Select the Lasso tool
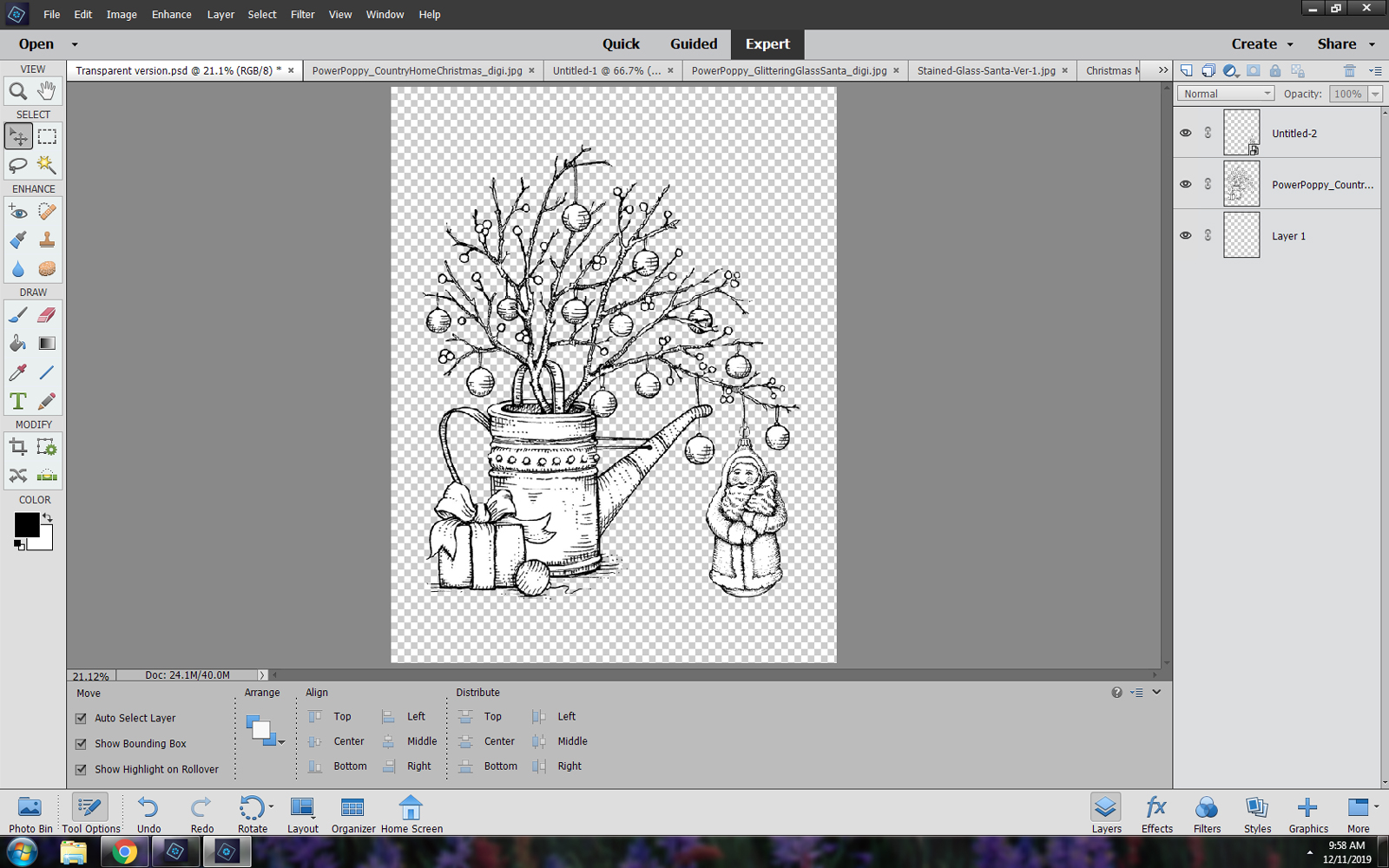1389x868 pixels. pyautogui.click(x=18, y=165)
